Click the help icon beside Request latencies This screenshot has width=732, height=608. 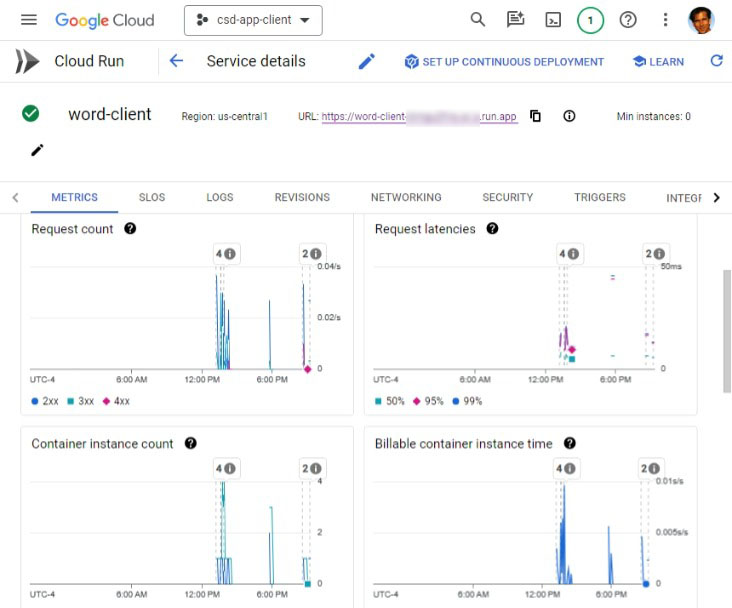[492, 228]
